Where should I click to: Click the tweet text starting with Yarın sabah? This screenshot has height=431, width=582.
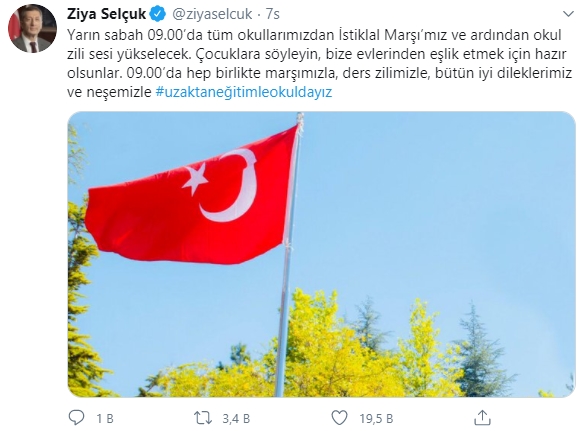click(319, 63)
